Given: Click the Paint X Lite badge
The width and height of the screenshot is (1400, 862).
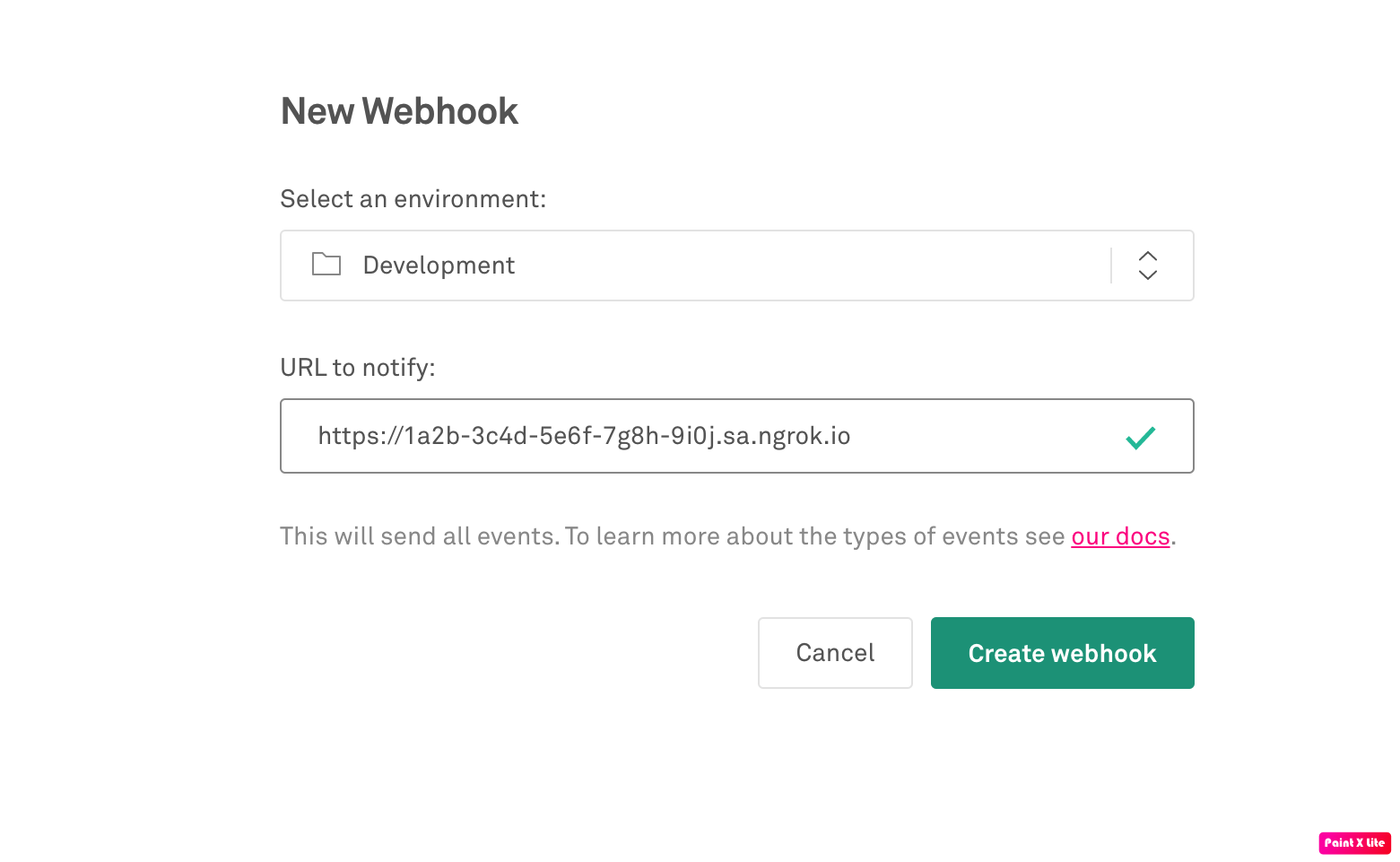Looking at the screenshot, I should point(1354,842).
